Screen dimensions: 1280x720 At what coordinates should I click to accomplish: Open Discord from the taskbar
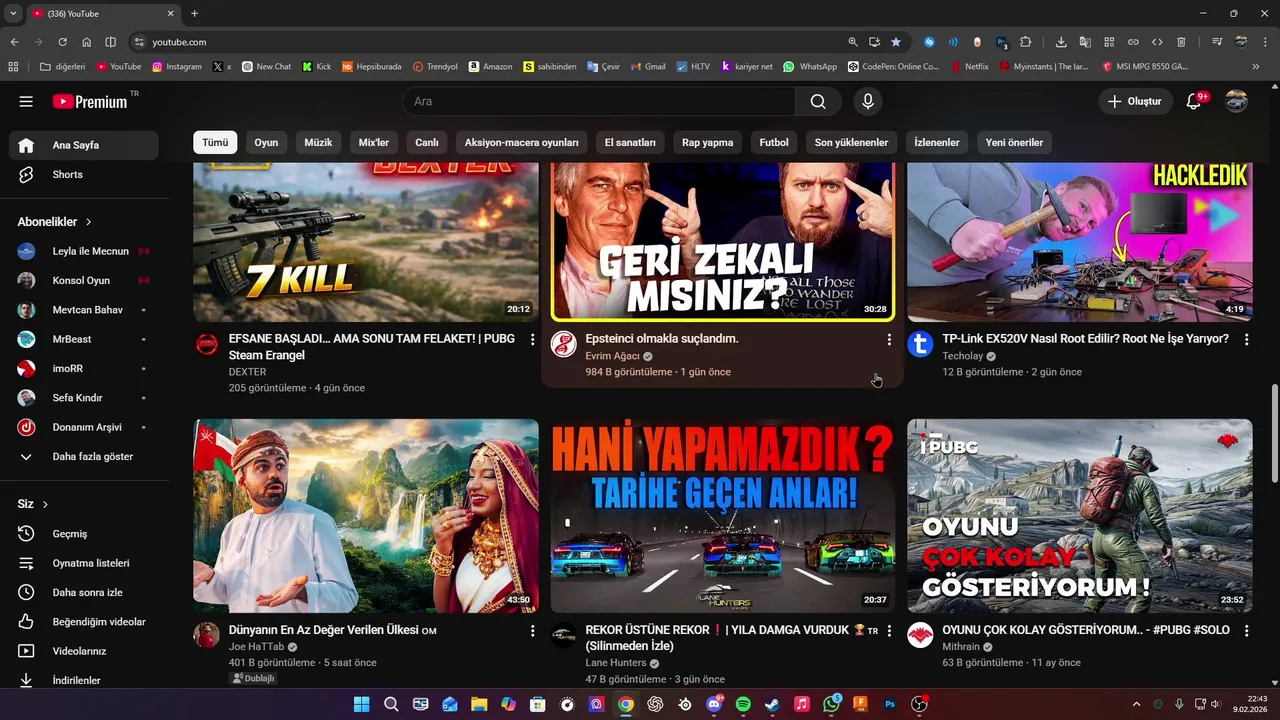coord(714,704)
